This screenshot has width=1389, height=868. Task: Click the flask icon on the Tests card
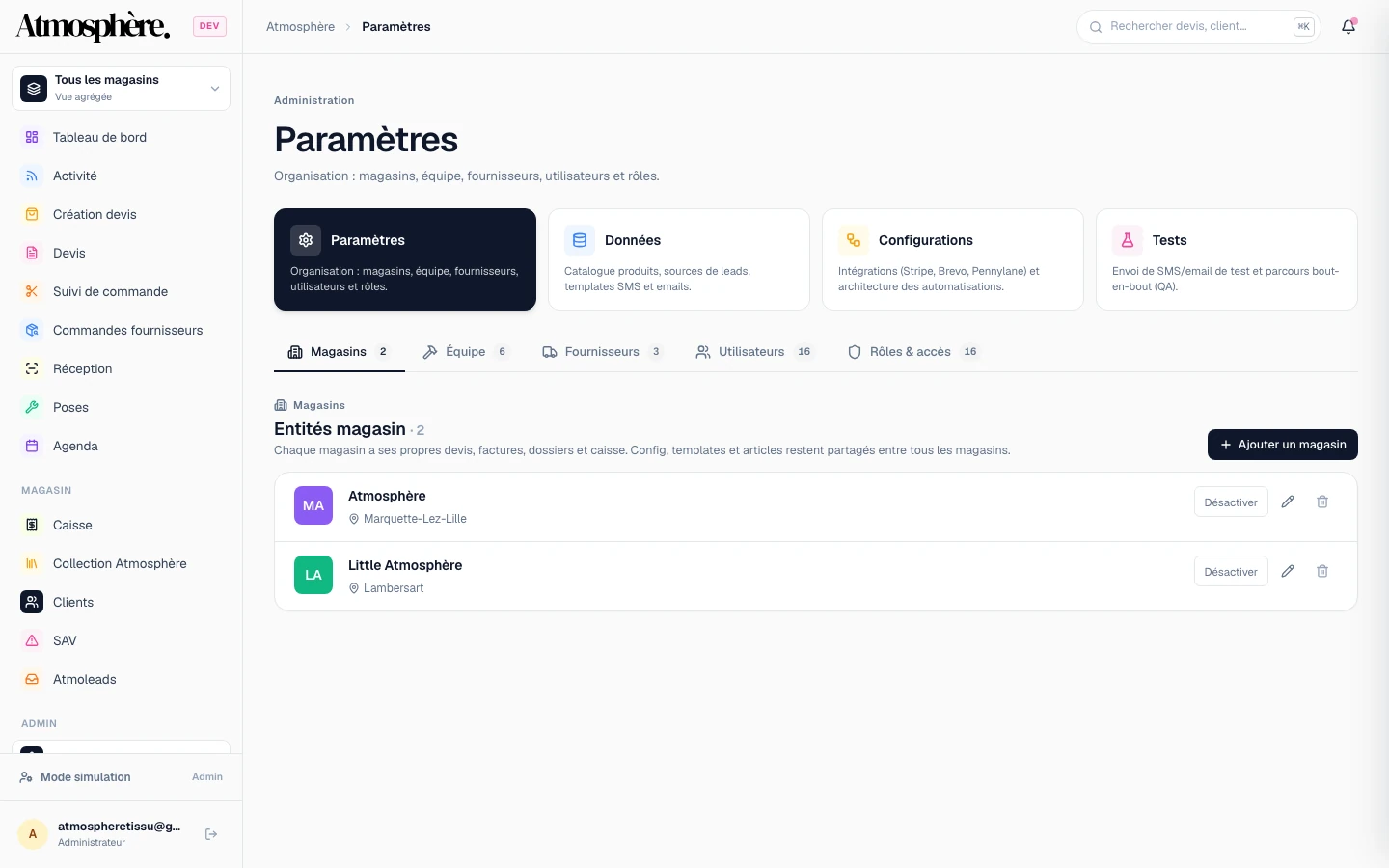(1128, 240)
